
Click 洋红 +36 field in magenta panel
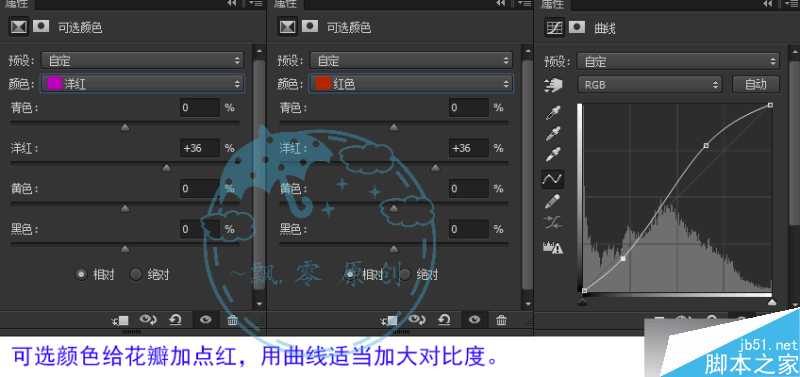tap(200, 148)
